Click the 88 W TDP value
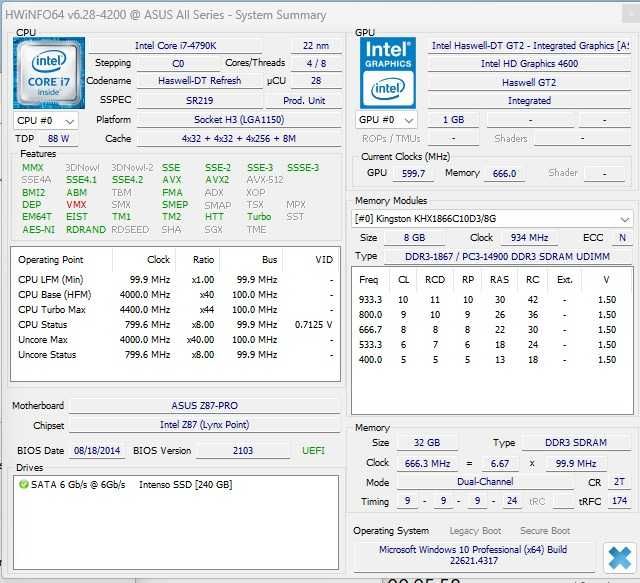 pyautogui.click(x=58, y=138)
